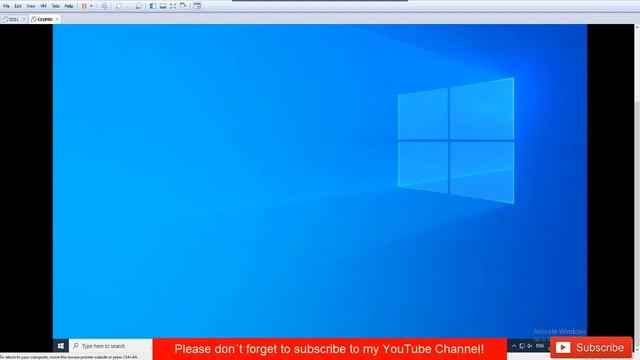Viewport: 640px width, 360px height.
Task: Open the View menu
Action: pyautogui.click(x=31, y=6)
